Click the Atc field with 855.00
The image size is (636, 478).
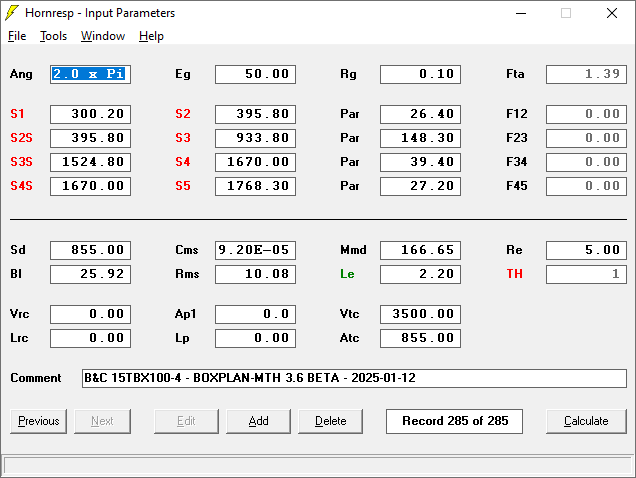[x=420, y=338]
